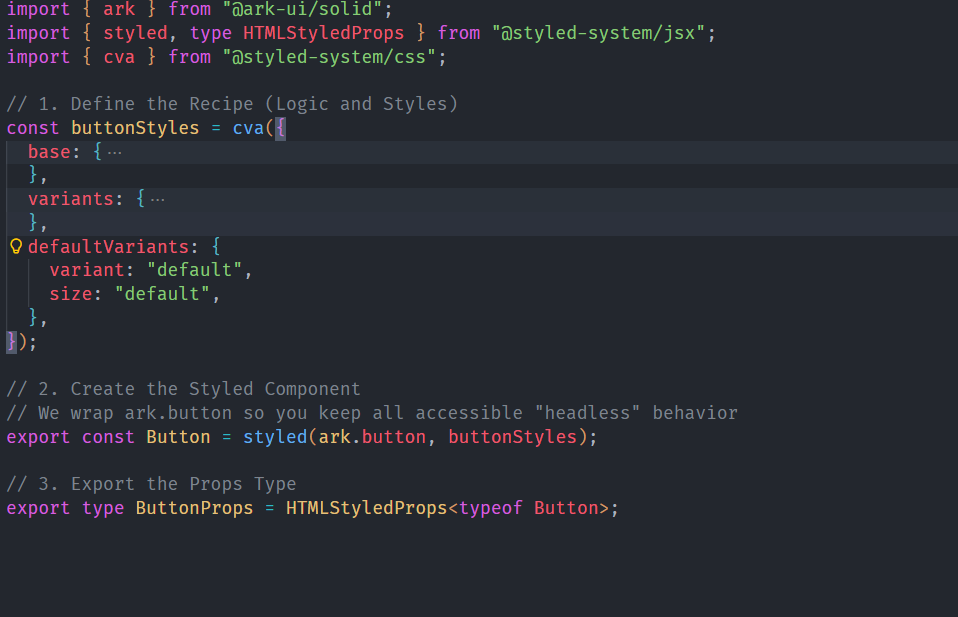Click the "variants" property key
The width and height of the screenshot is (958, 617).
pos(71,199)
